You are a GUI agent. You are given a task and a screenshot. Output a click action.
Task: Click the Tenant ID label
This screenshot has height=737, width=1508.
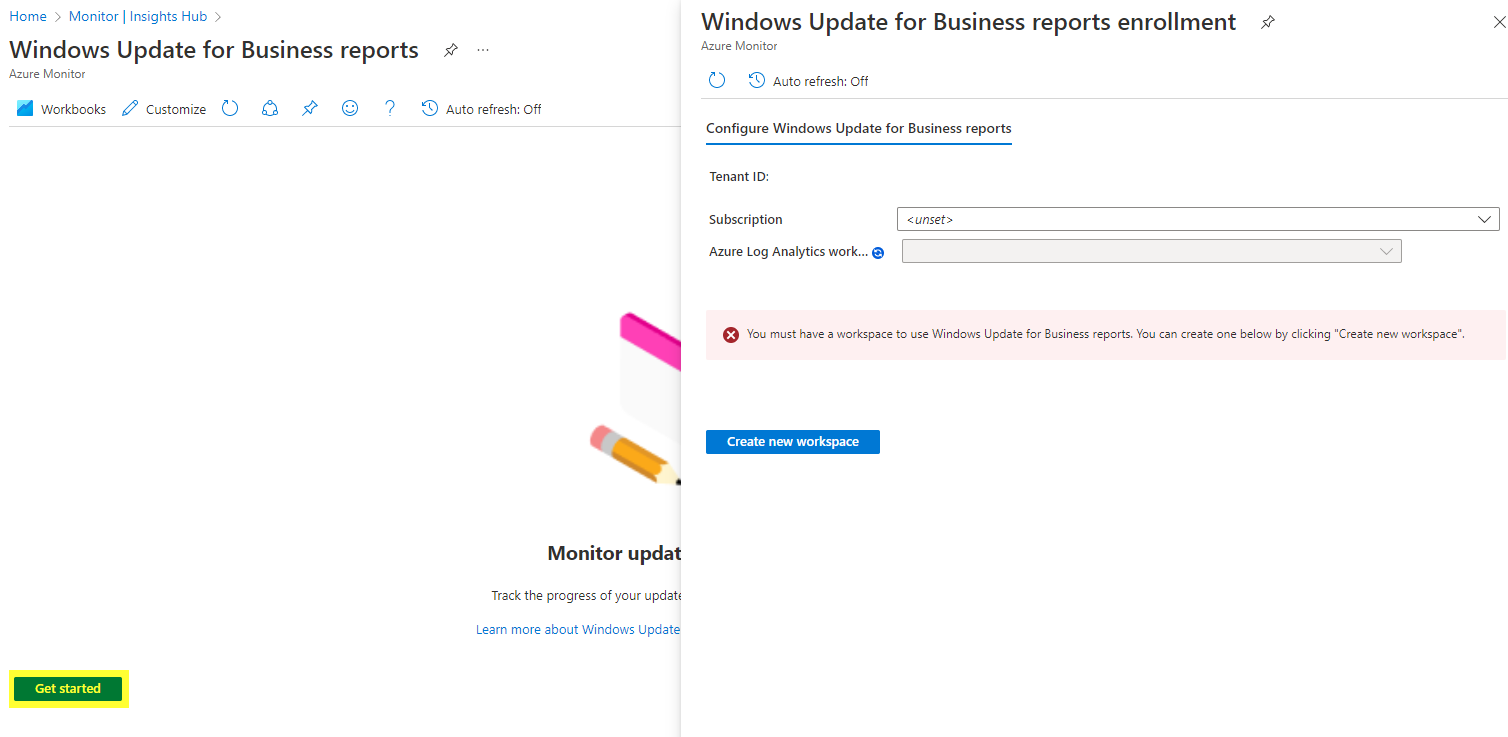coord(739,176)
